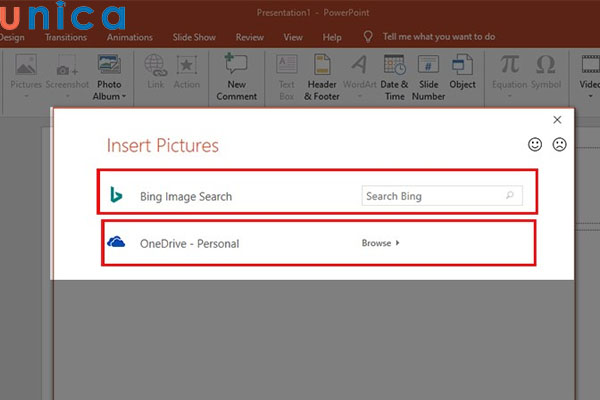Click the Equation pi icon
The width and height of the screenshot is (600, 400).
click(510, 64)
